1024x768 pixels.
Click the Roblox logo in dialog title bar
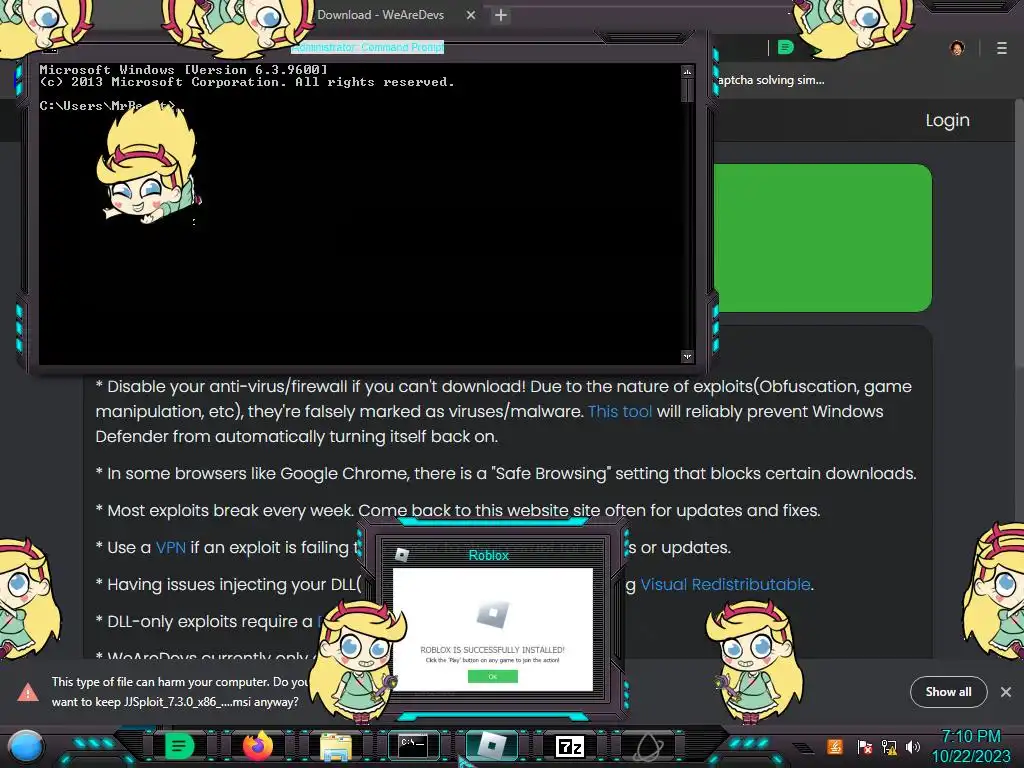(x=402, y=555)
